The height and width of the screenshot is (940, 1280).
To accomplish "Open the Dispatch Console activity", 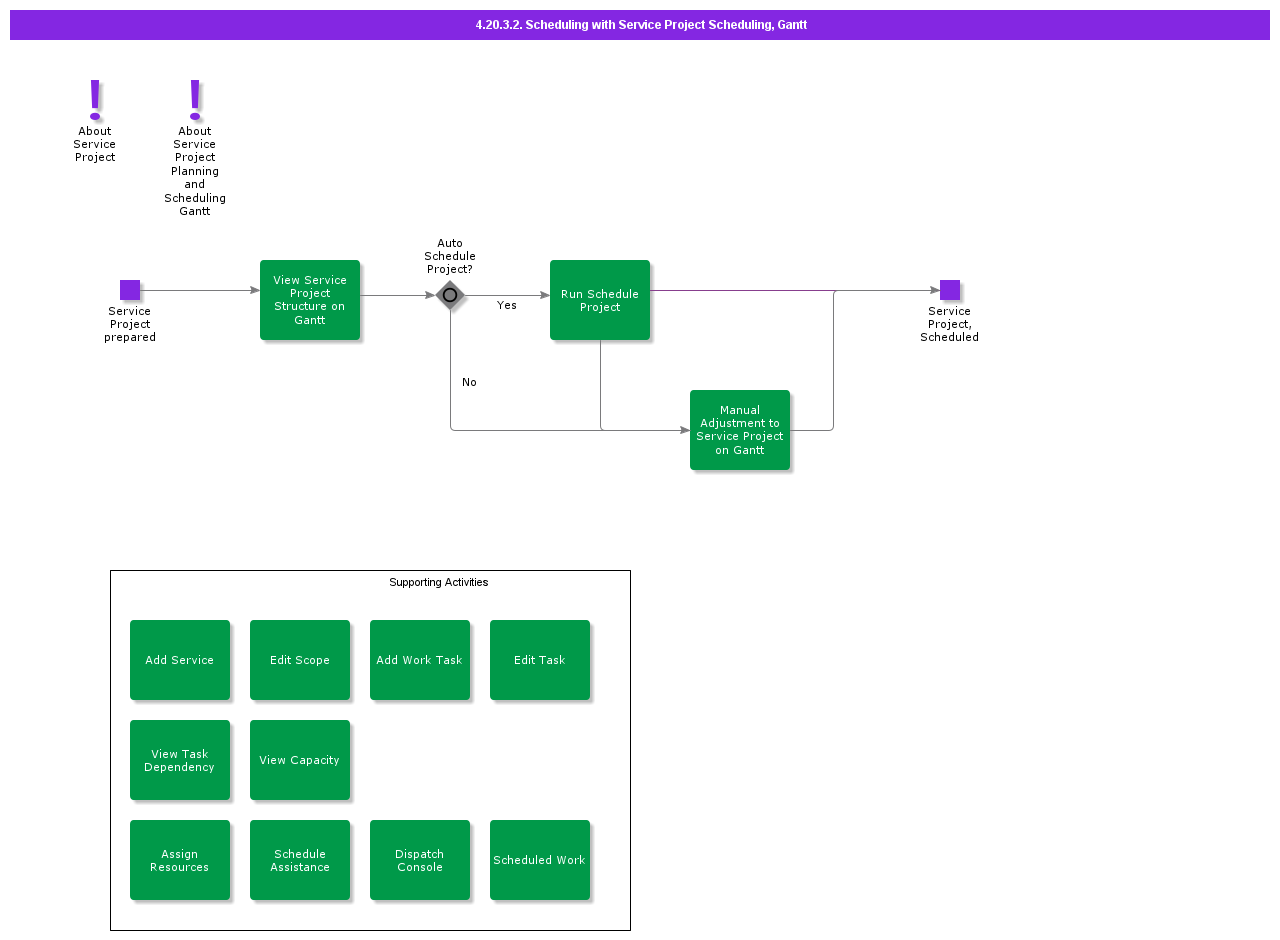I will coord(419,860).
